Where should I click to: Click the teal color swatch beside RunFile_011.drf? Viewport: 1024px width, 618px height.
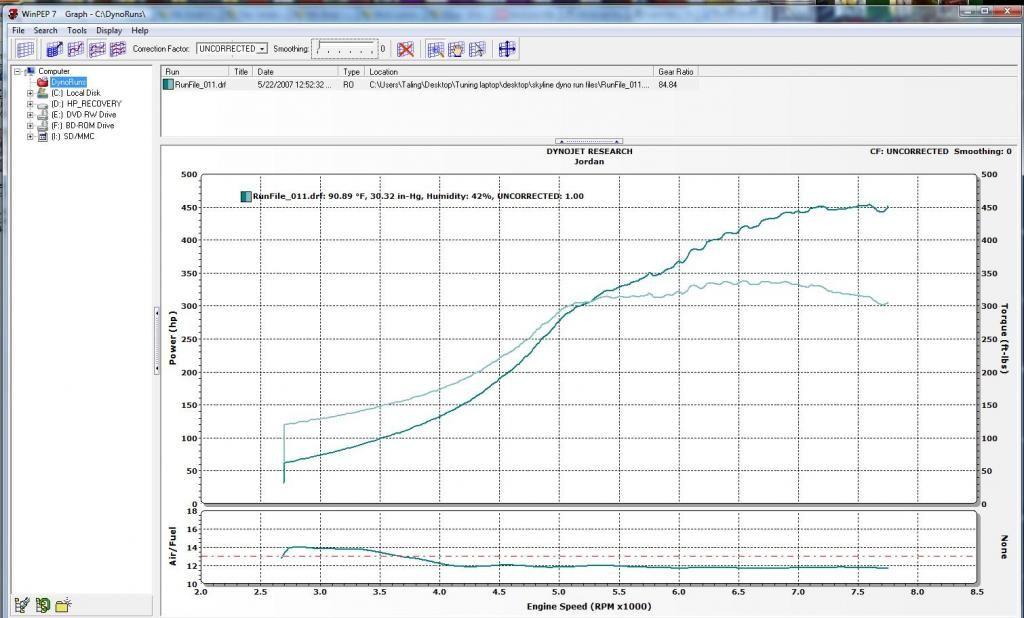(x=167, y=85)
